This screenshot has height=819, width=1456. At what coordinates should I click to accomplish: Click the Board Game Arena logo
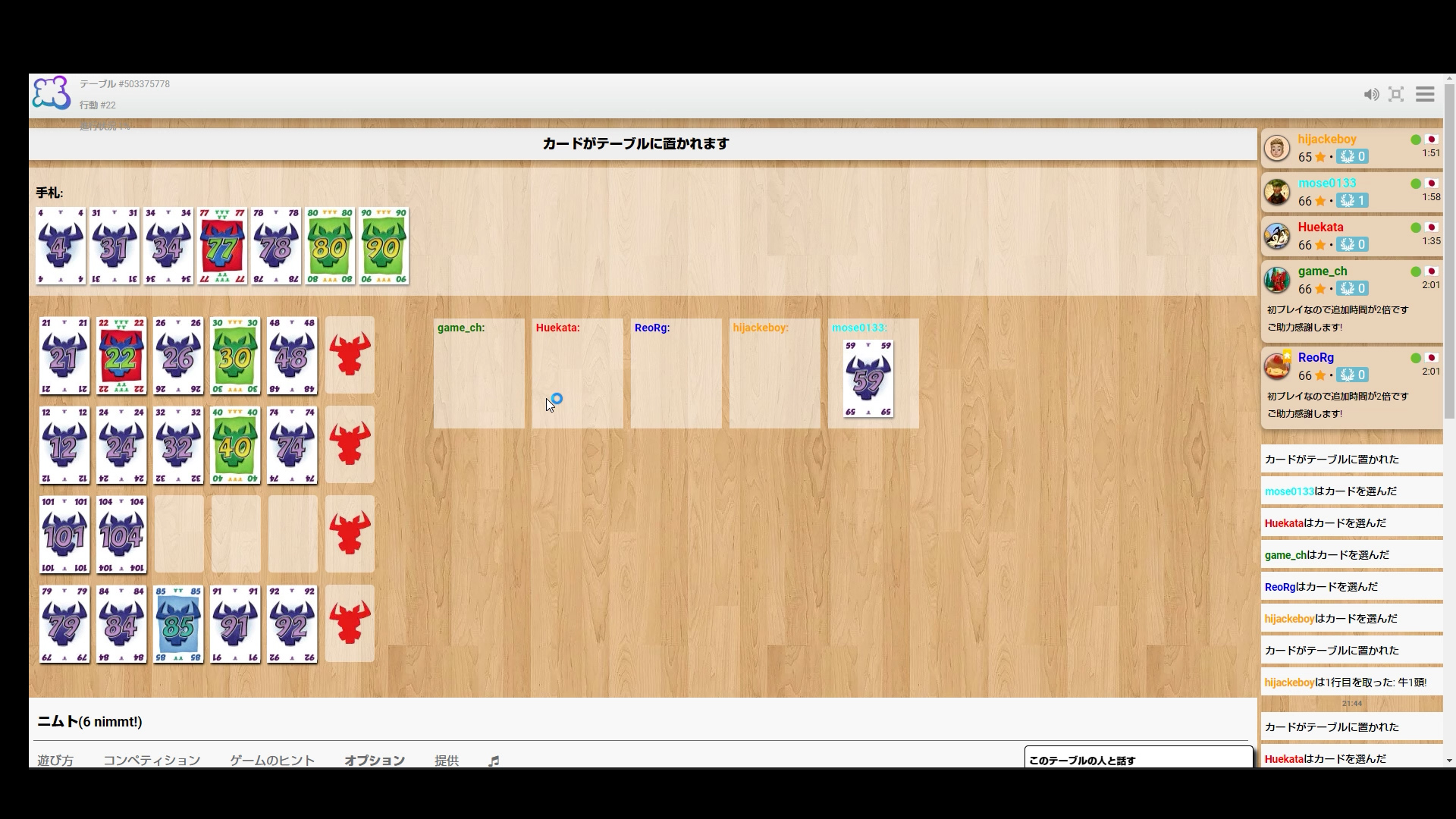coord(52,93)
